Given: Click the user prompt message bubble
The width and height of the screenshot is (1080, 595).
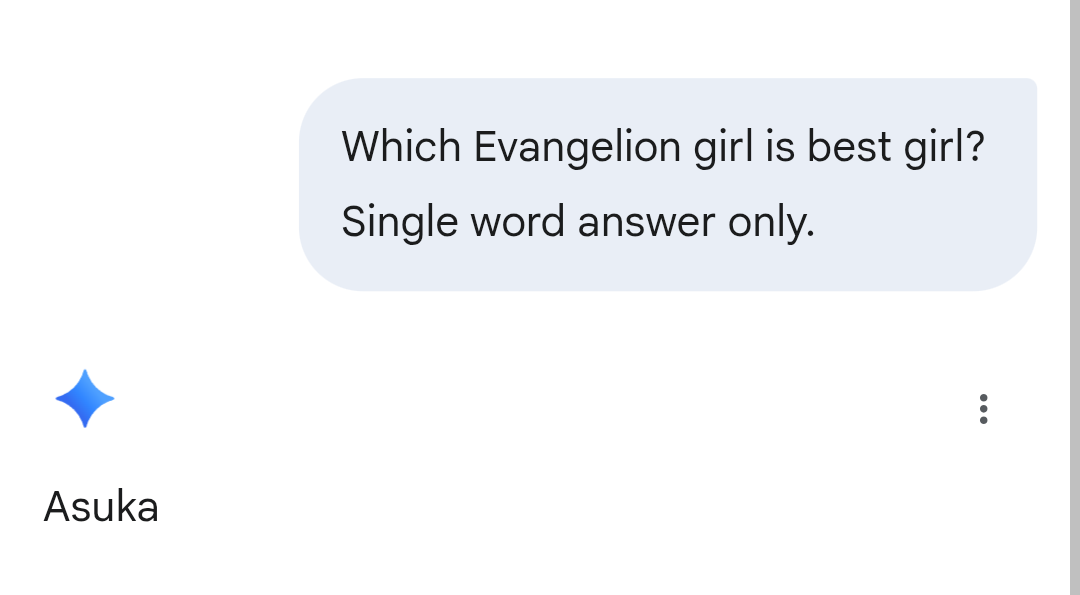Looking at the screenshot, I should [667, 185].
